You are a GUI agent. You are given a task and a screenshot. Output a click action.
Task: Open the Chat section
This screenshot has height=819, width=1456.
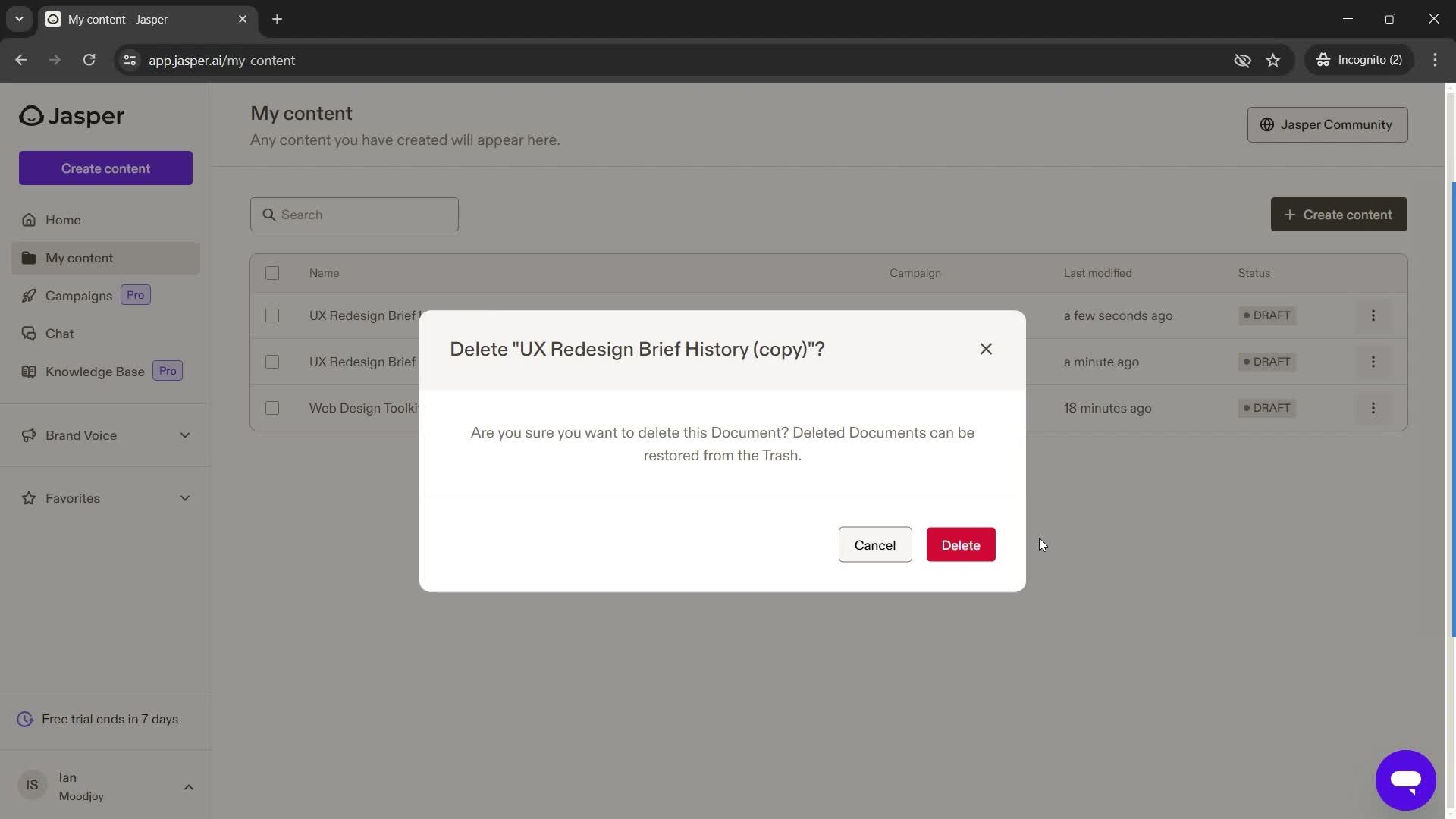click(59, 333)
